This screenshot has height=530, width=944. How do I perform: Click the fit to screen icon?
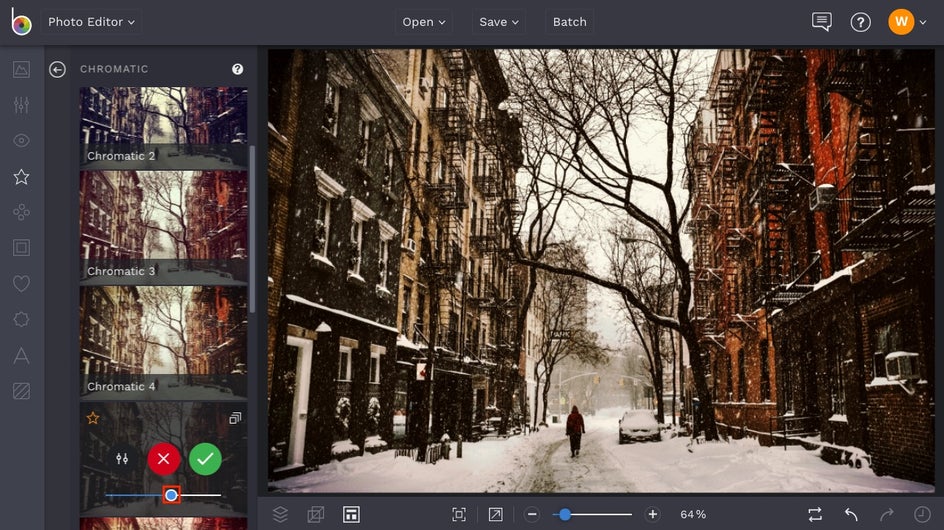(x=459, y=514)
